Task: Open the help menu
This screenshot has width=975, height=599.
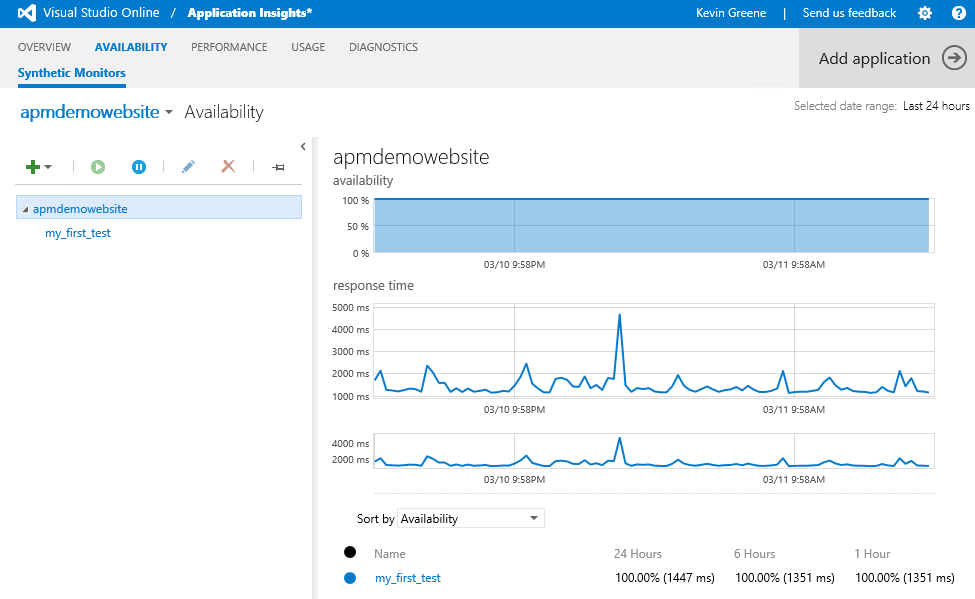Action: tap(959, 12)
